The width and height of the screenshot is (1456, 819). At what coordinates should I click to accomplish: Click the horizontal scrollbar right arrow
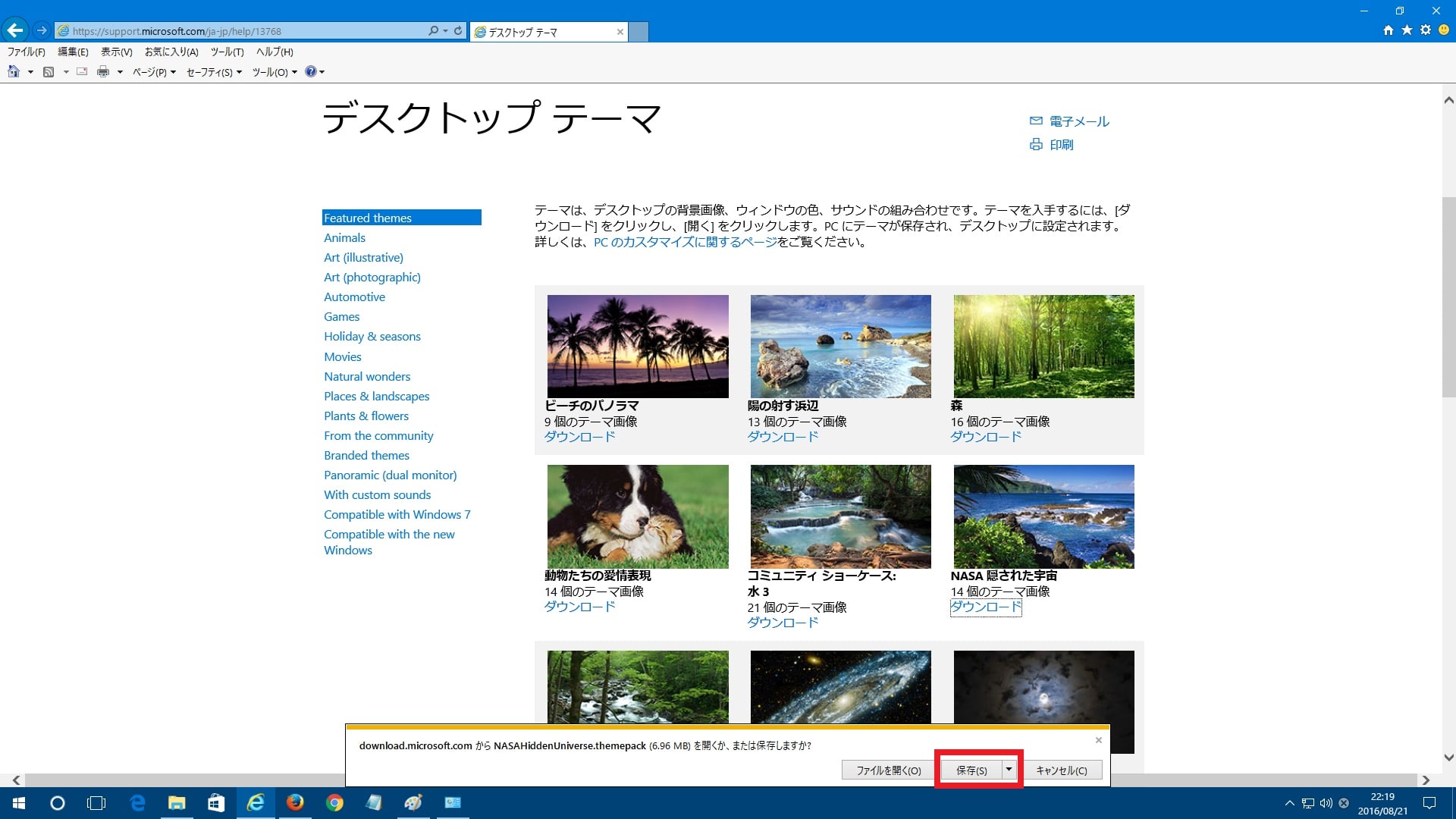(1426, 780)
